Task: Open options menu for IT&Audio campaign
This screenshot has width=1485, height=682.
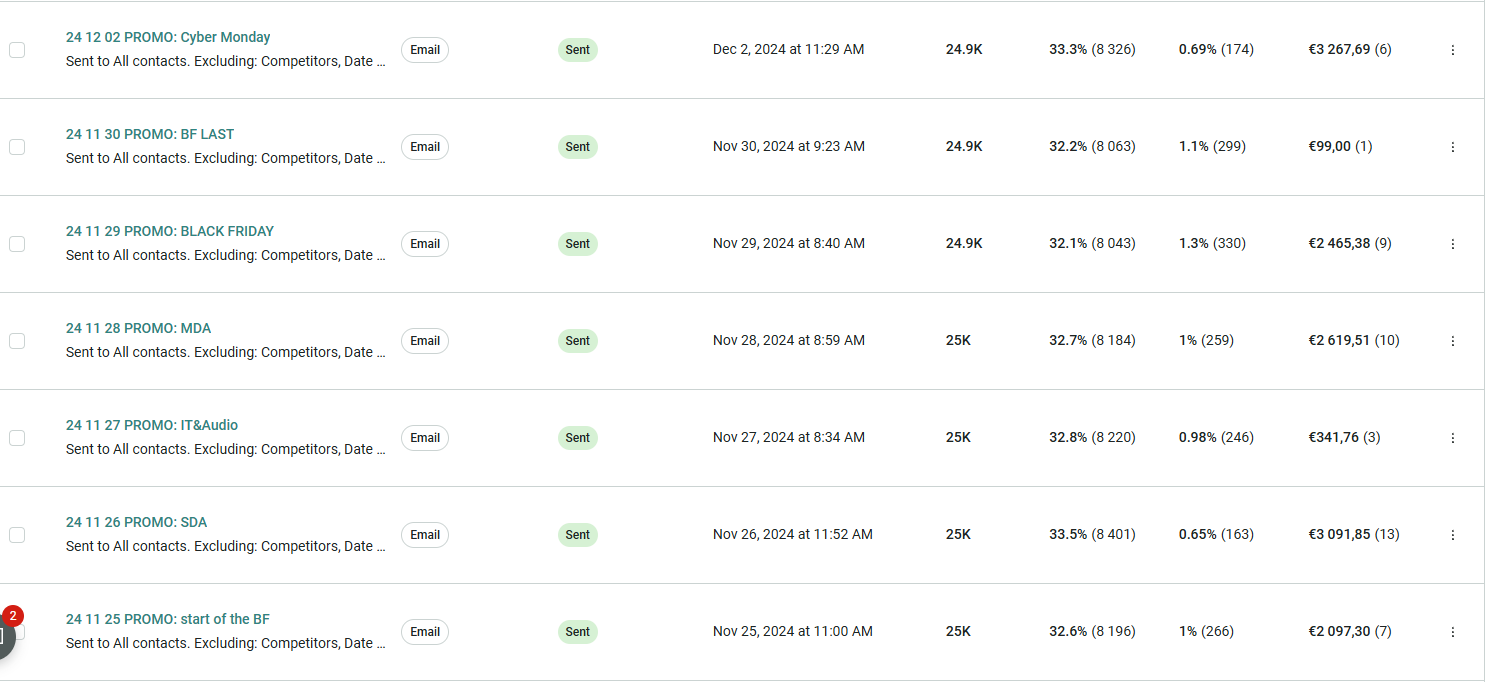Action: [1452, 438]
